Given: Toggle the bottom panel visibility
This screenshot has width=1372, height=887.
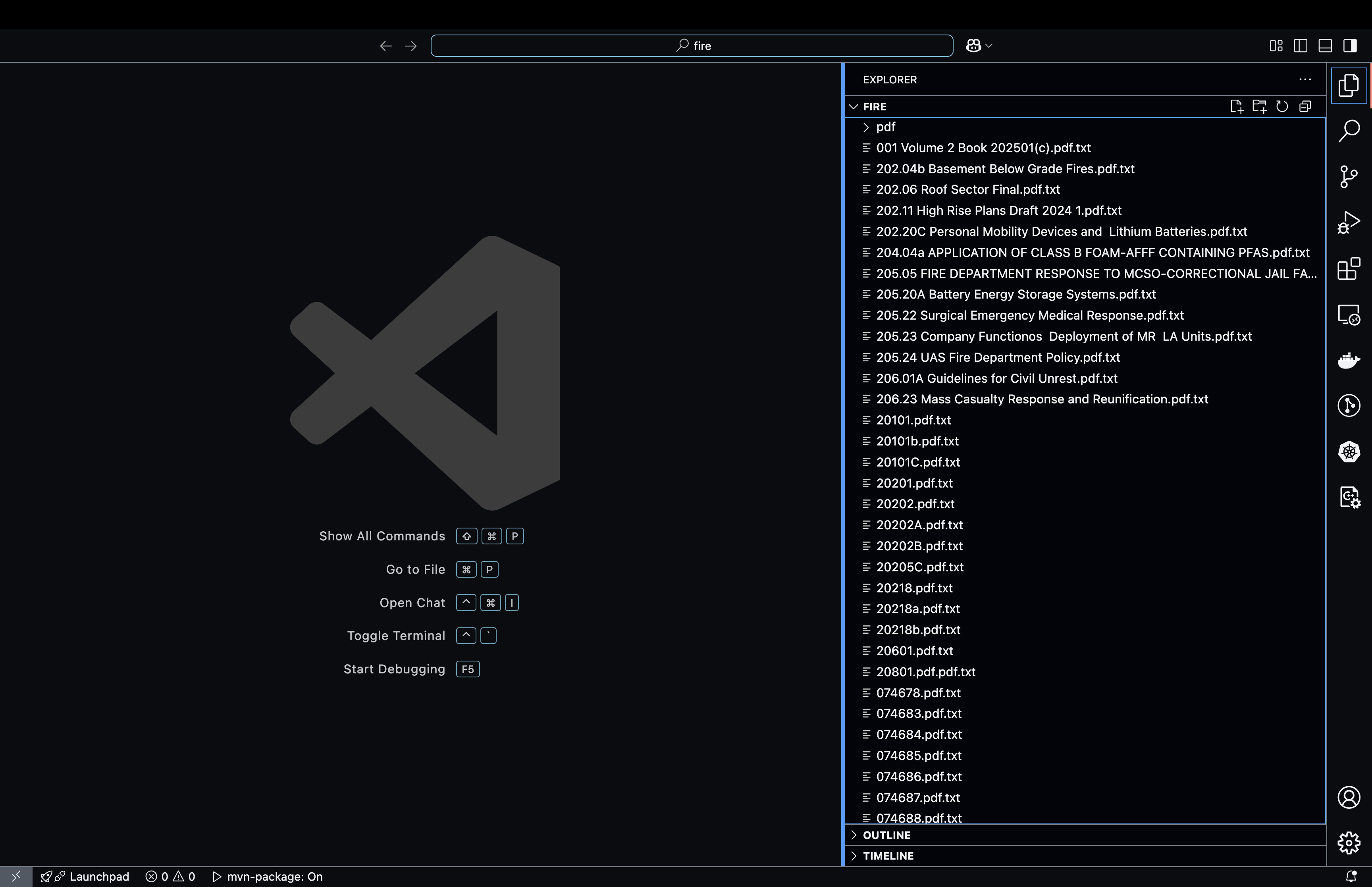Looking at the screenshot, I should 1325,46.
